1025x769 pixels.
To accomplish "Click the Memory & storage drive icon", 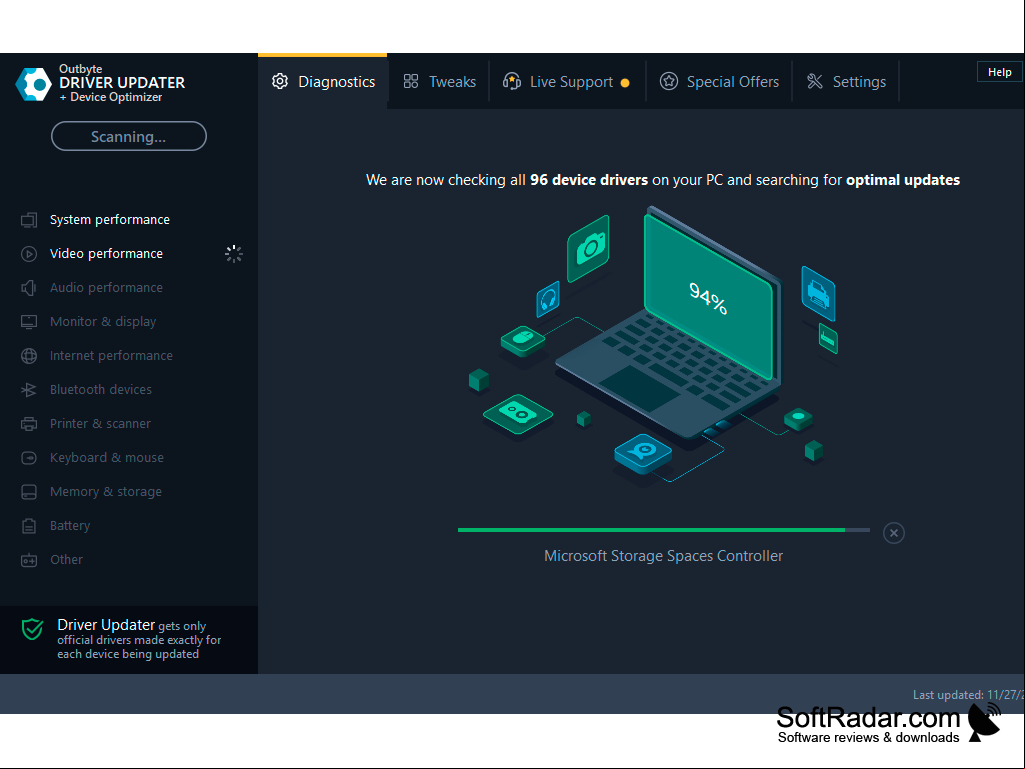I will tap(29, 492).
